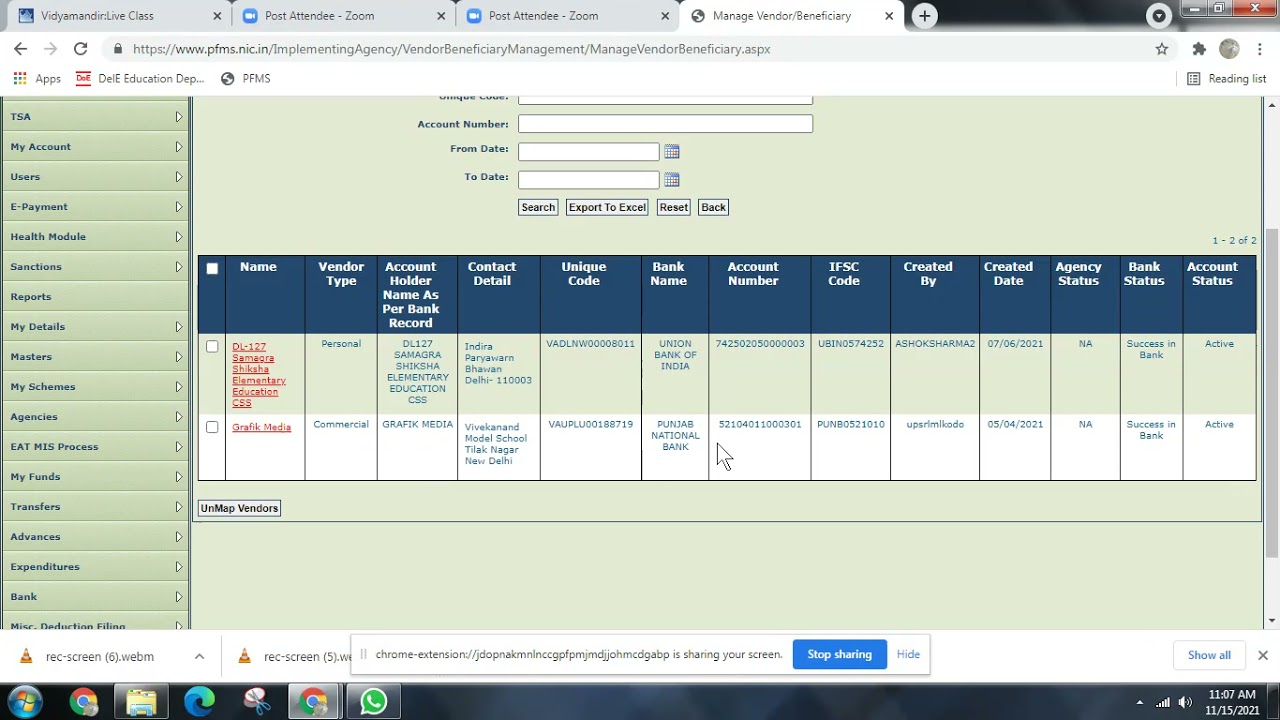Hide the screen sharing notification

908,654
